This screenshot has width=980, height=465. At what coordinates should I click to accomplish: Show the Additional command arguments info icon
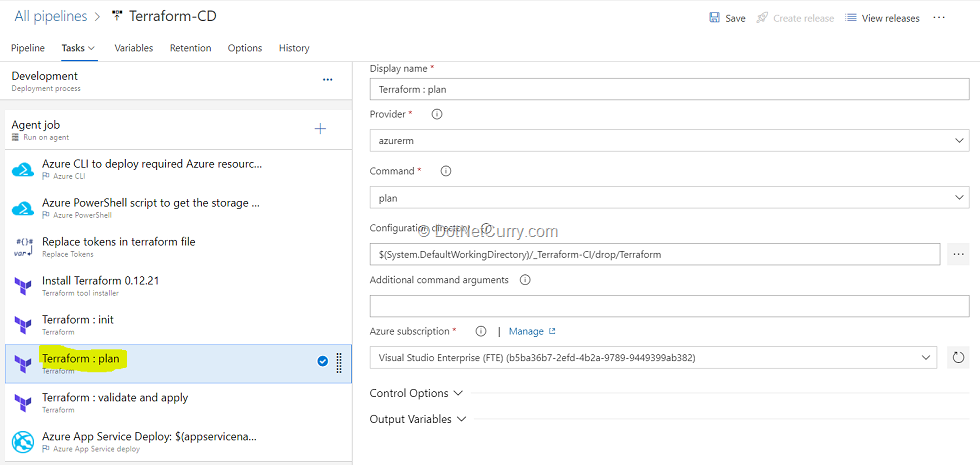525,280
